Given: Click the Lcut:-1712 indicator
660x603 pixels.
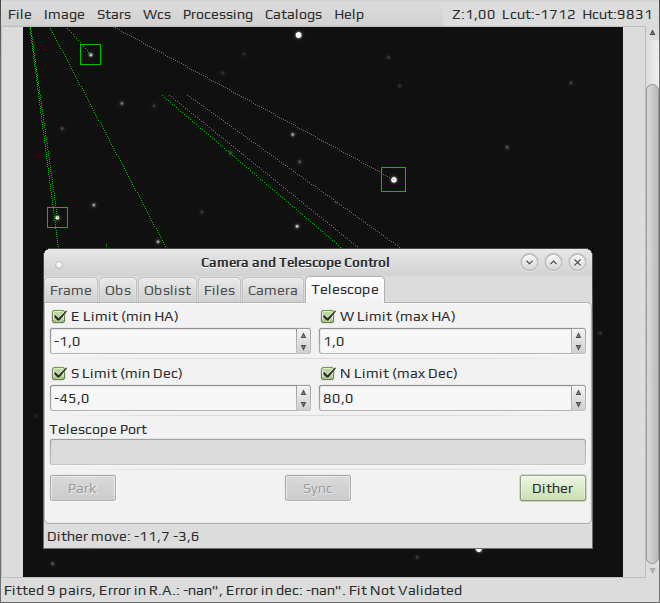Looking at the screenshot, I should coord(538,14).
